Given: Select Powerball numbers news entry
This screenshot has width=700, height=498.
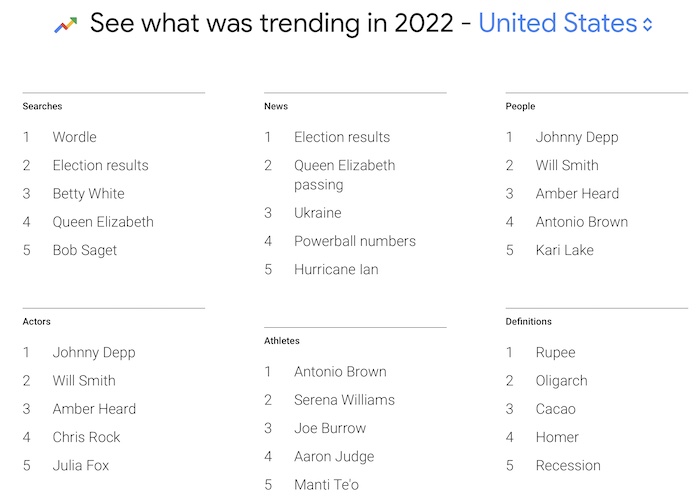Looking at the screenshot, I should [354, 241].
